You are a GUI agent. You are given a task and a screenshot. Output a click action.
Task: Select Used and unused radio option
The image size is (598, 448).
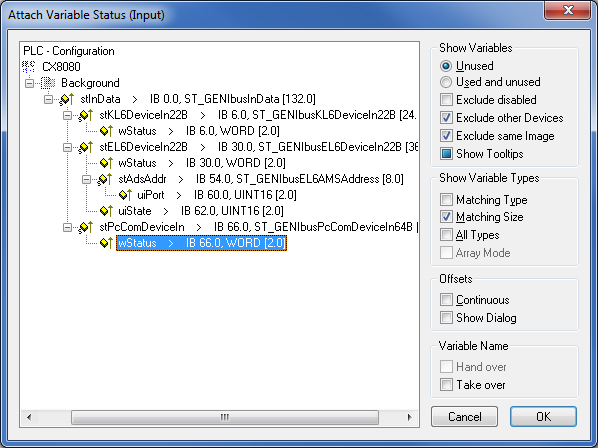[445, 82]
